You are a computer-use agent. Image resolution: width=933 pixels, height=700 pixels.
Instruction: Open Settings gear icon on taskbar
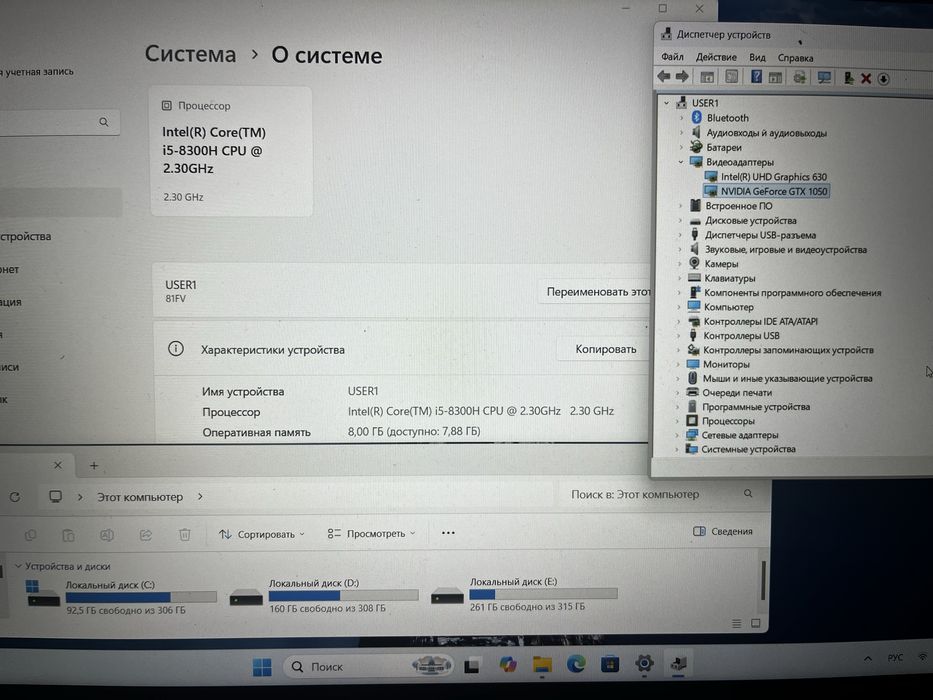(644, 662)
